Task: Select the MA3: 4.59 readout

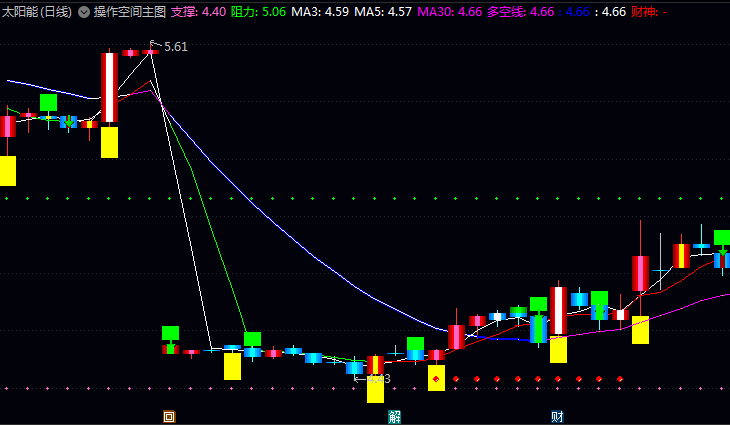Action: (320, 12)
